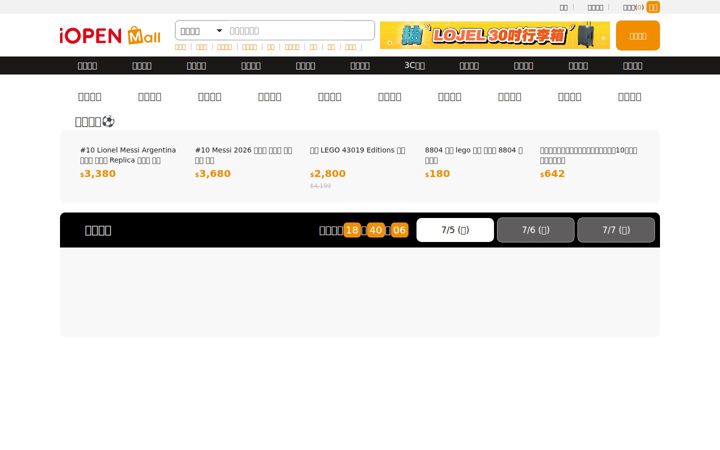Click the search keyword input field
The height and width of the screenshot is (450, 720).
[300, 31]
